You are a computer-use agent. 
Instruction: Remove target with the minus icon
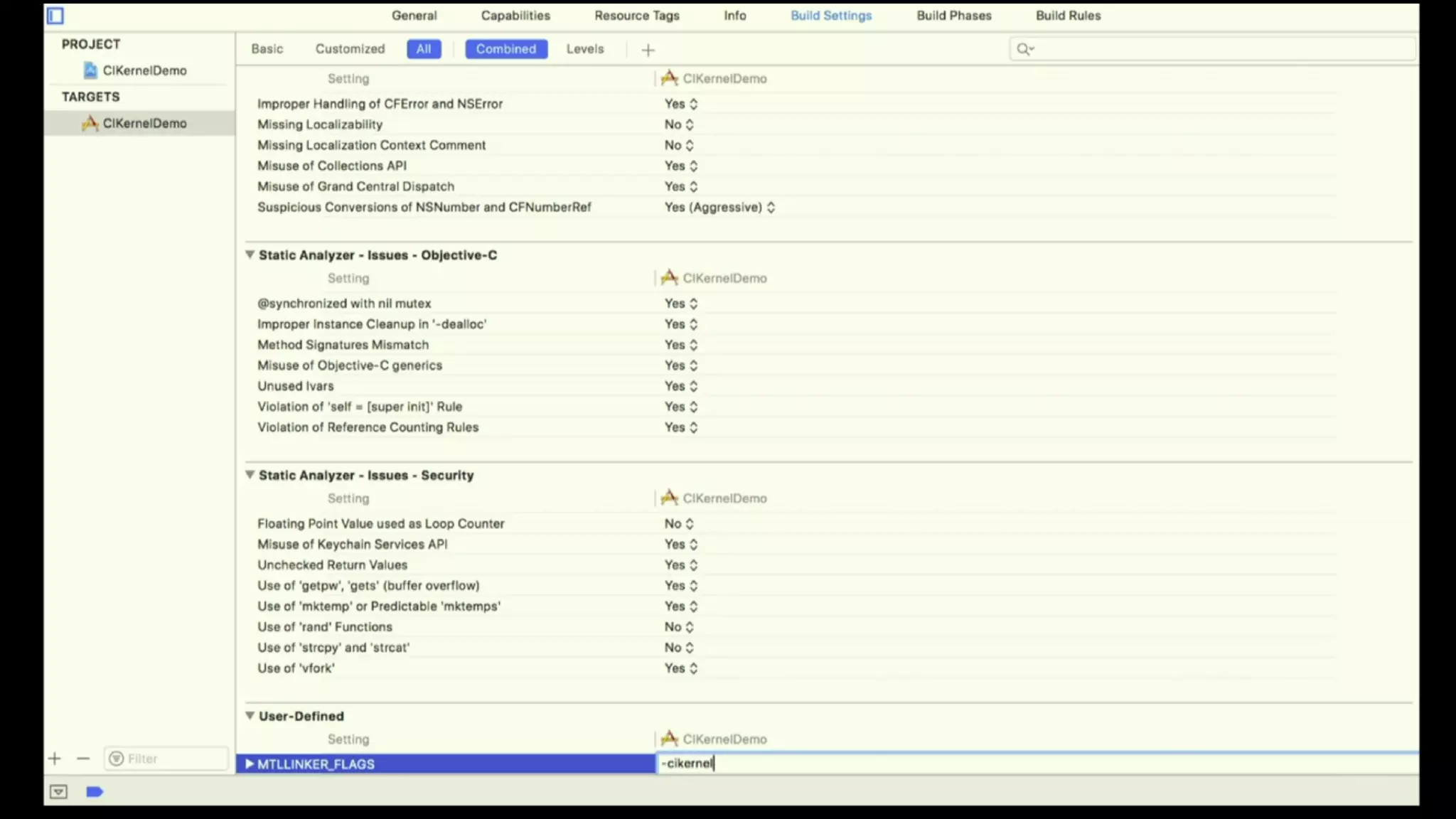pyautogui.click(x=83, y=759)
